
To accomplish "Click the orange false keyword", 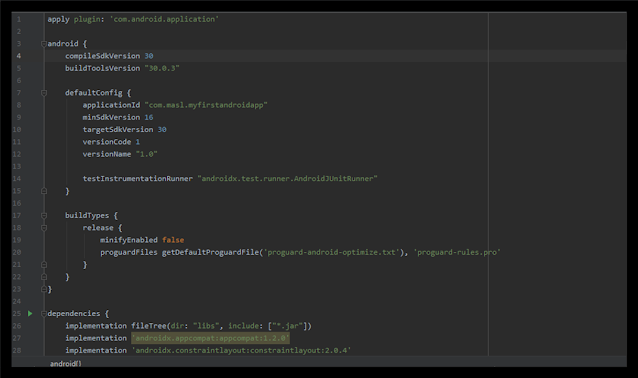I will tap(173, 240).
